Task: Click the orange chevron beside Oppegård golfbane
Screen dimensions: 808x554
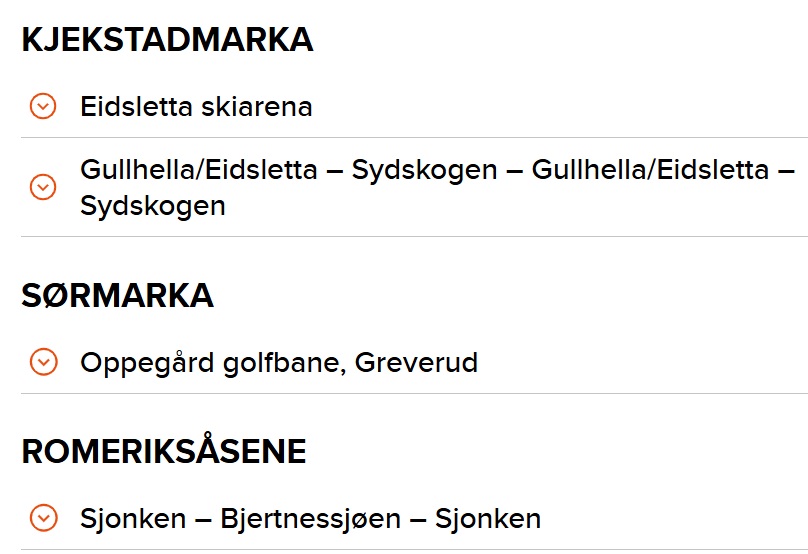Action: [x=43, y=362]
